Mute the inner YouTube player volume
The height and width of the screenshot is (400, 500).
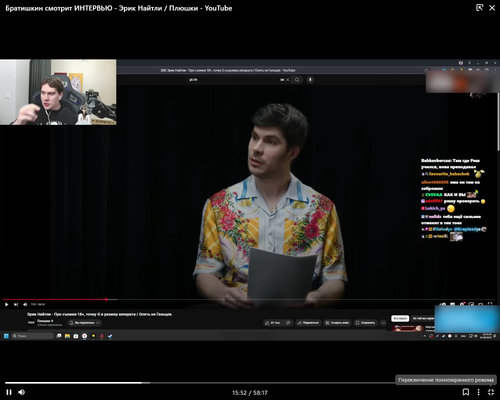coord(25,304)
